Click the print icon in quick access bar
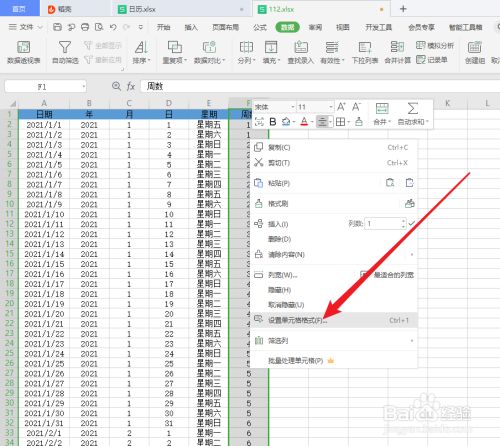 click(x=85, y=27)
